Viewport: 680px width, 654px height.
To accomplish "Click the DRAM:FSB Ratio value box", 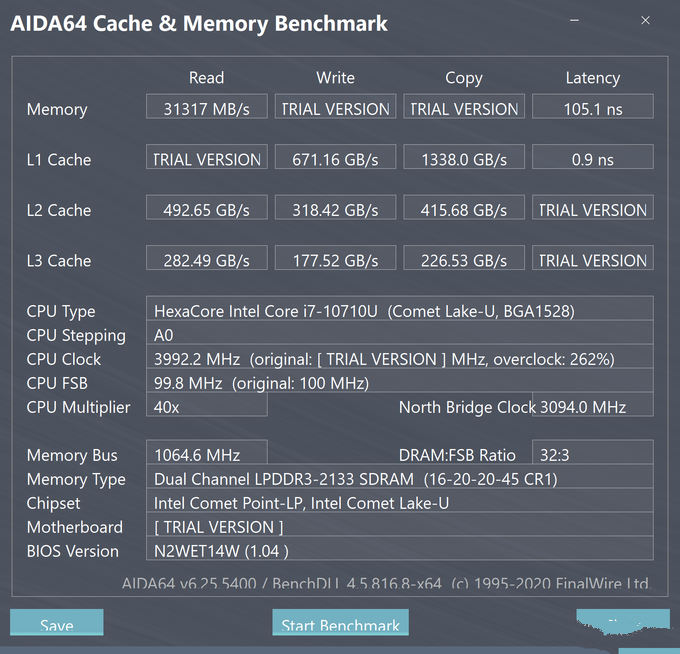I will tap(592, 452).
